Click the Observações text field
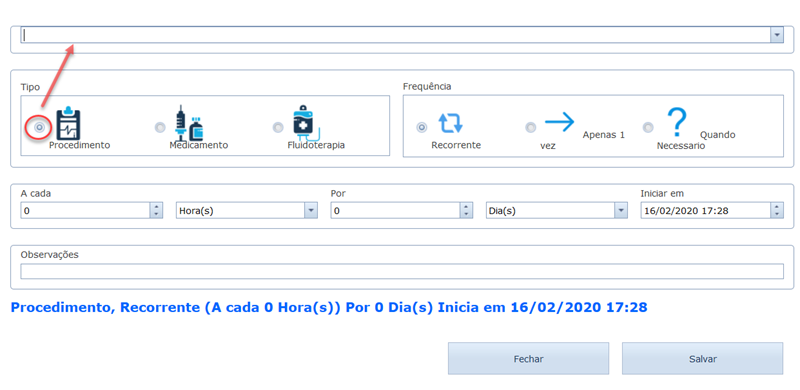Image resolution: width=800 pixels, height=390 pixels. click(x=402, y=272)
